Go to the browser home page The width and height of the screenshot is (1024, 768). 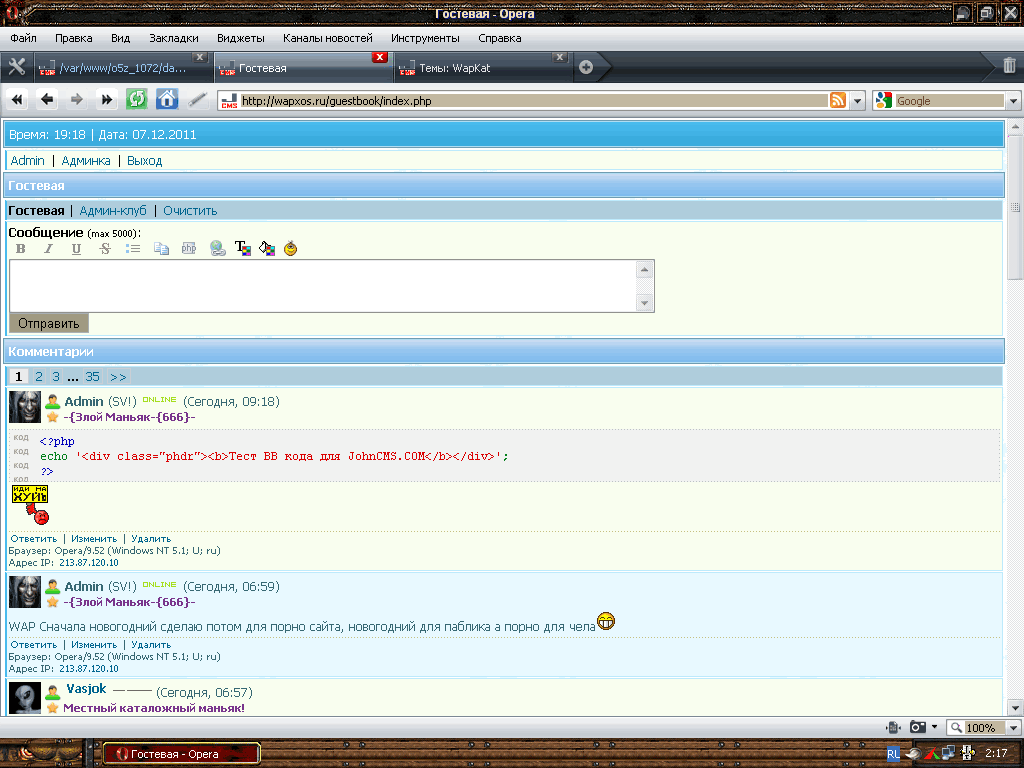point(167,99)
